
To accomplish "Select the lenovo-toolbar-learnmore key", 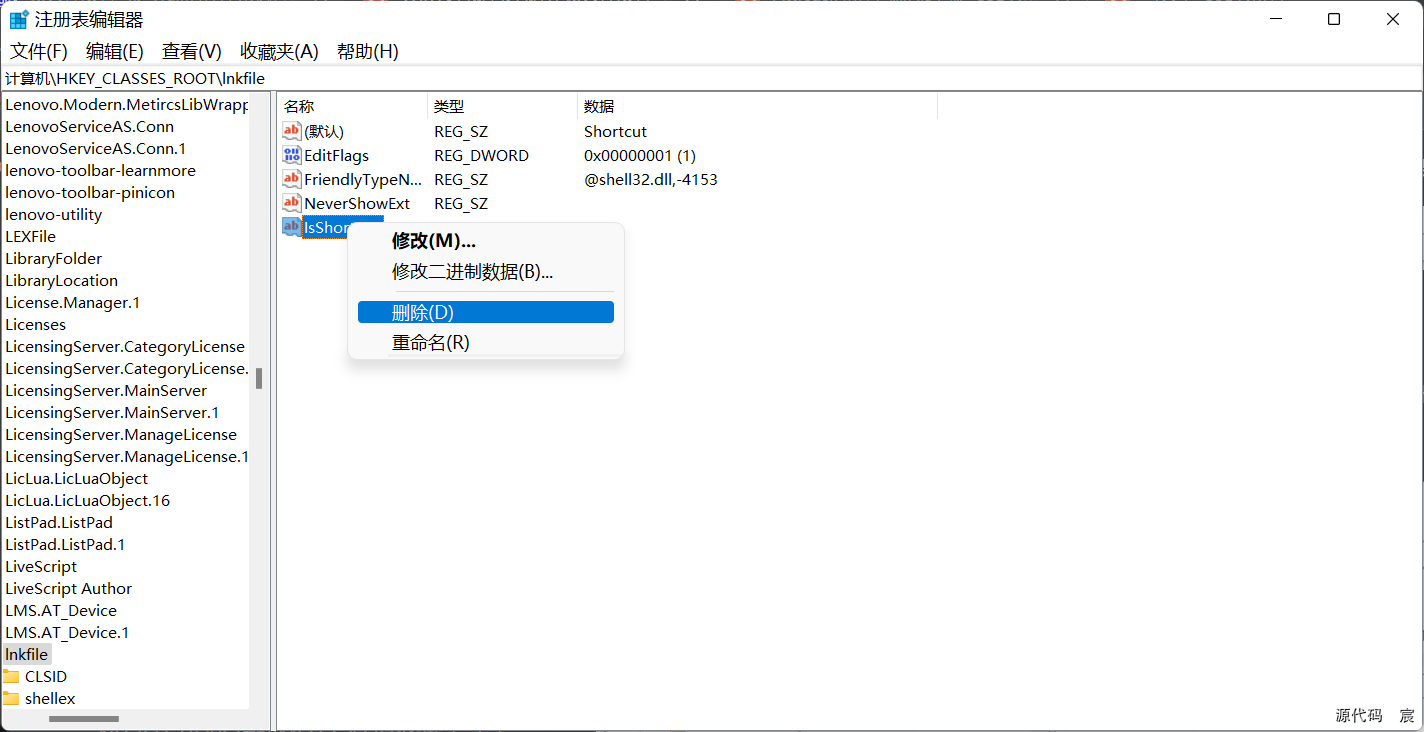I will [x=100, y=170].
